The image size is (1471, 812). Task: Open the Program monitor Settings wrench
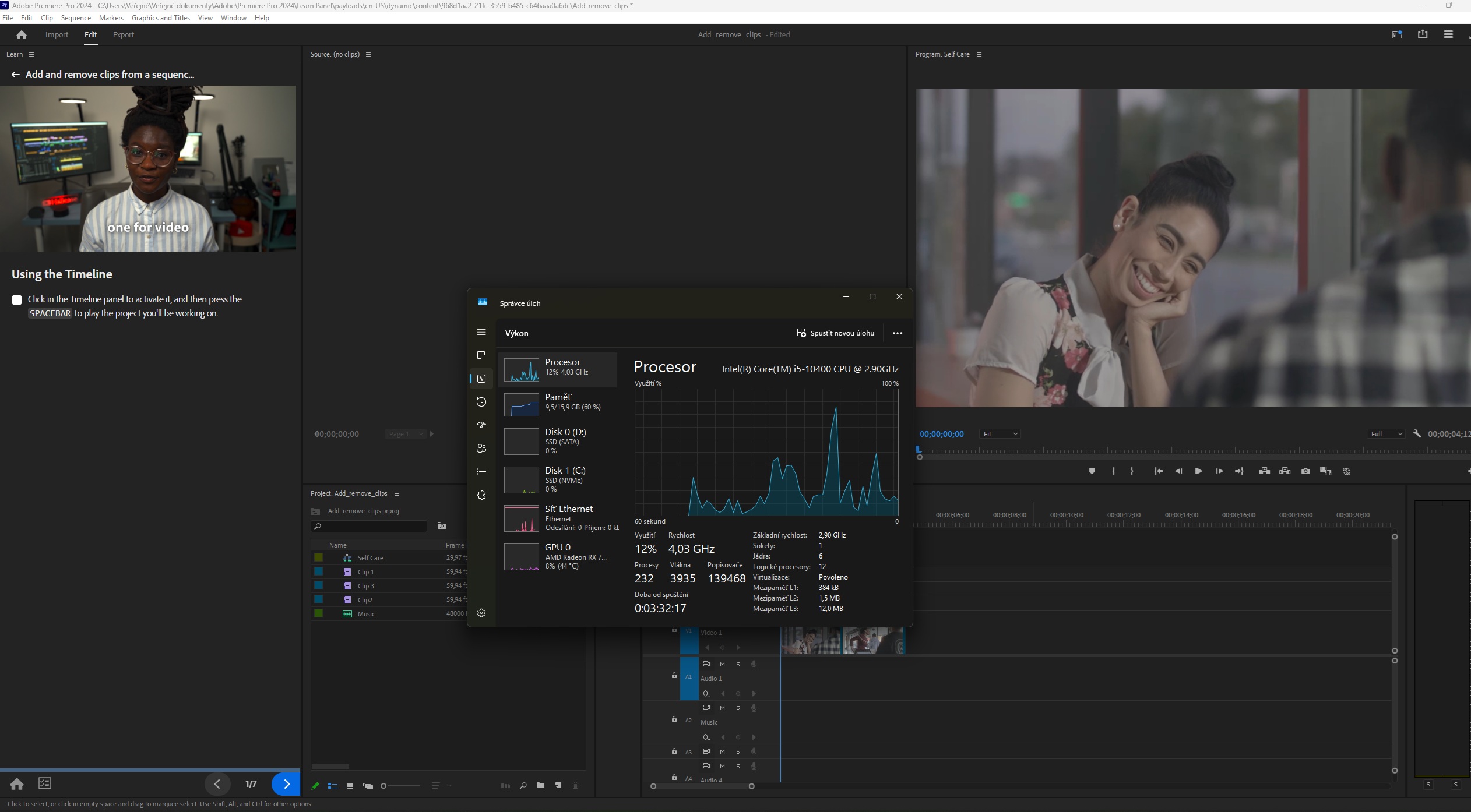click(1417, 434)
